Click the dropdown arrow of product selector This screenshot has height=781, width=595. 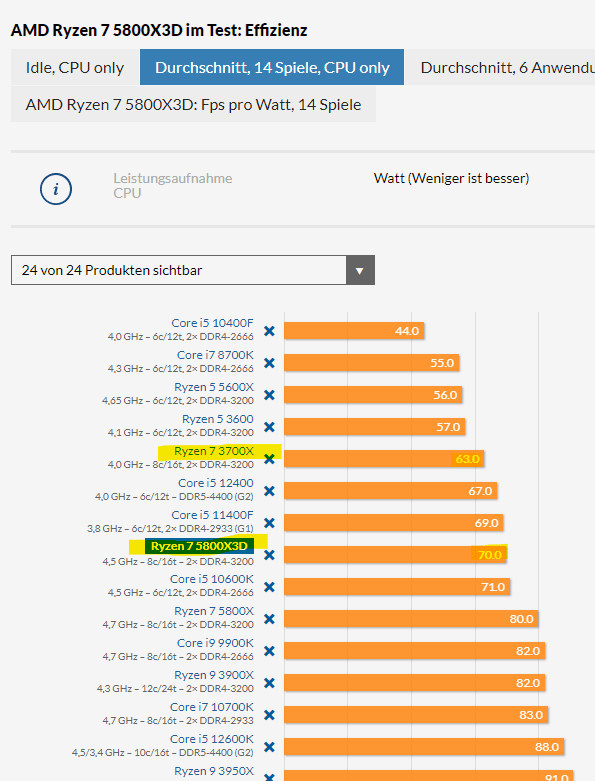tap(360, 270)
